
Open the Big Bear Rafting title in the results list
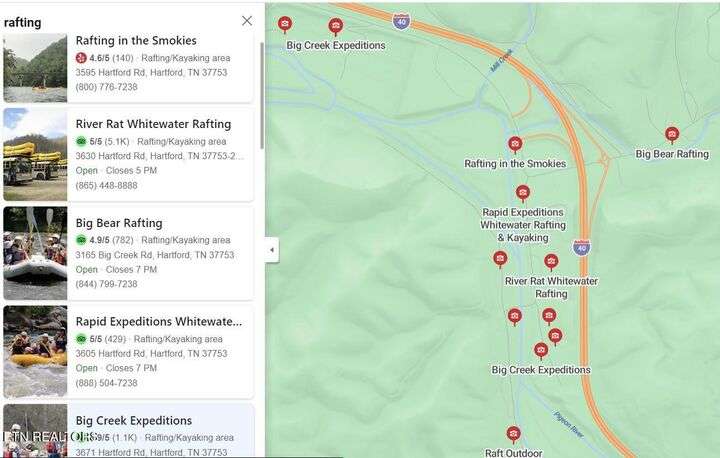pos(119,223)
